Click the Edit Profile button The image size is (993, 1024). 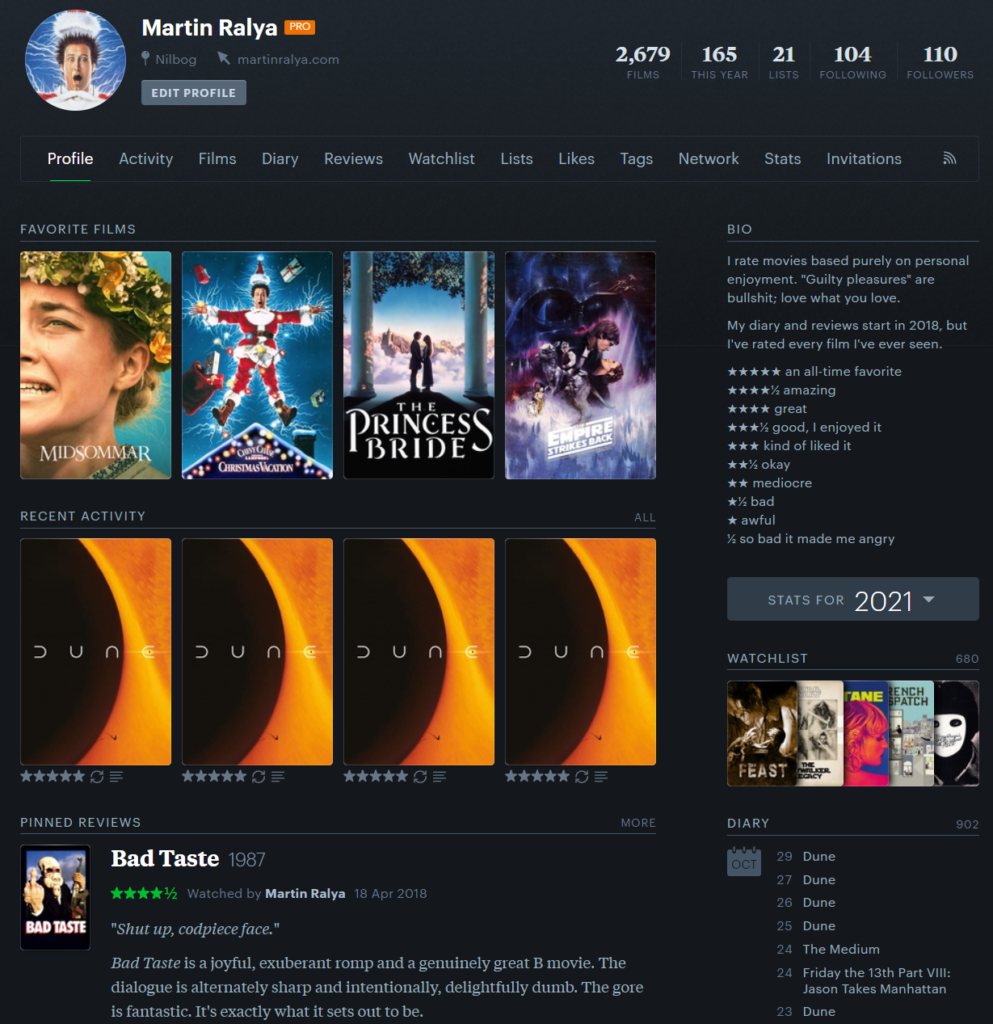194,93
